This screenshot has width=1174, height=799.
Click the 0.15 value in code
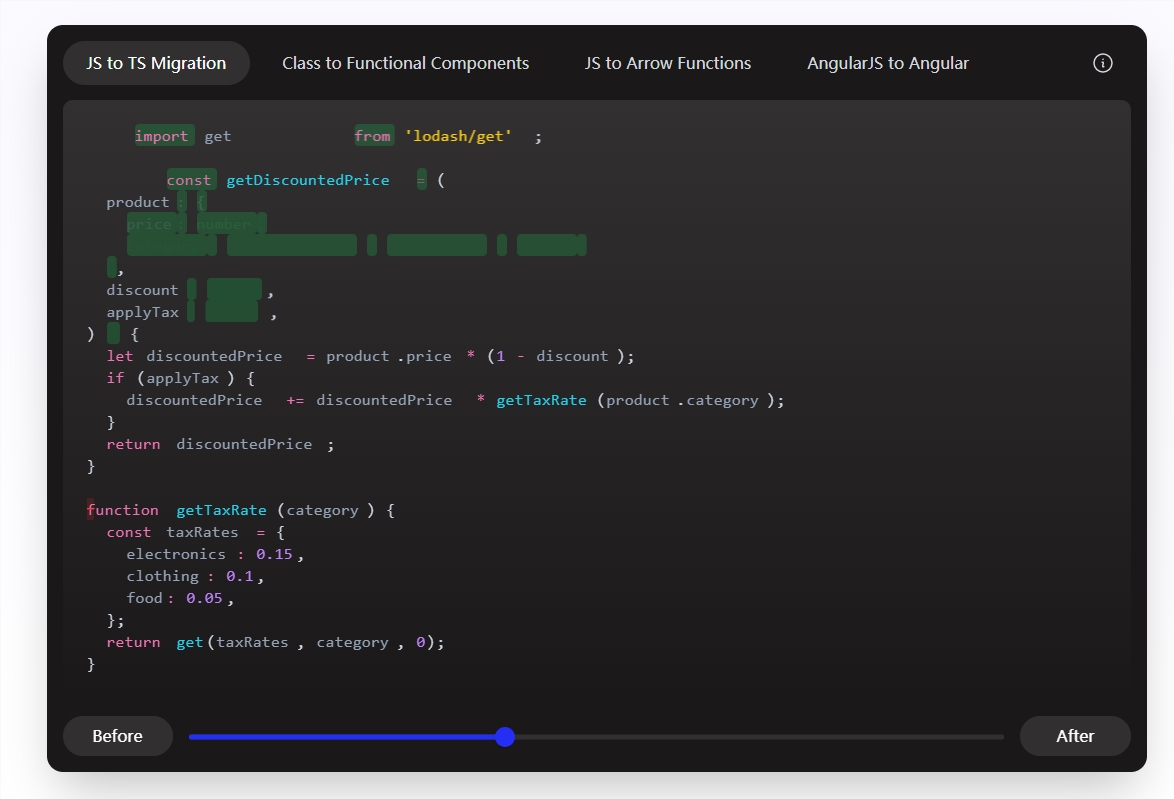pyautogui.click(x=274, y=554)
